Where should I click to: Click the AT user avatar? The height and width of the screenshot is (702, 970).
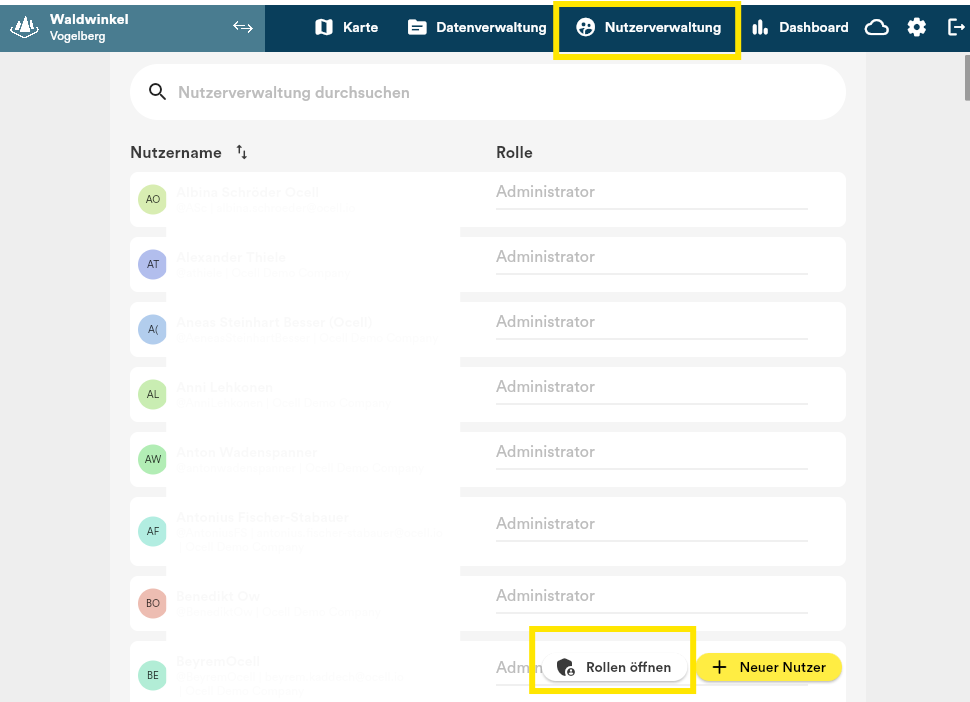(x=152, y=264)
